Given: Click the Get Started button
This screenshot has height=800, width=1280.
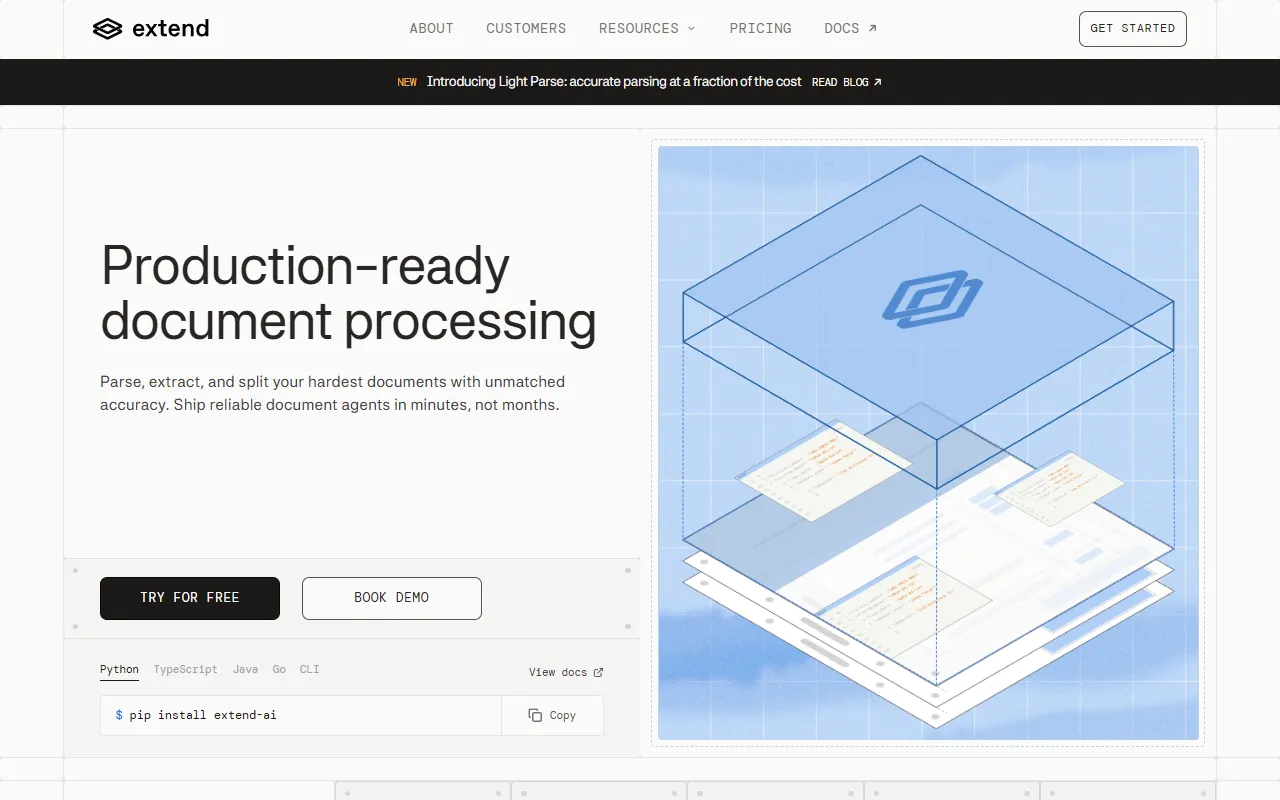Looking at the screenshot, I should pos(1133,29).
